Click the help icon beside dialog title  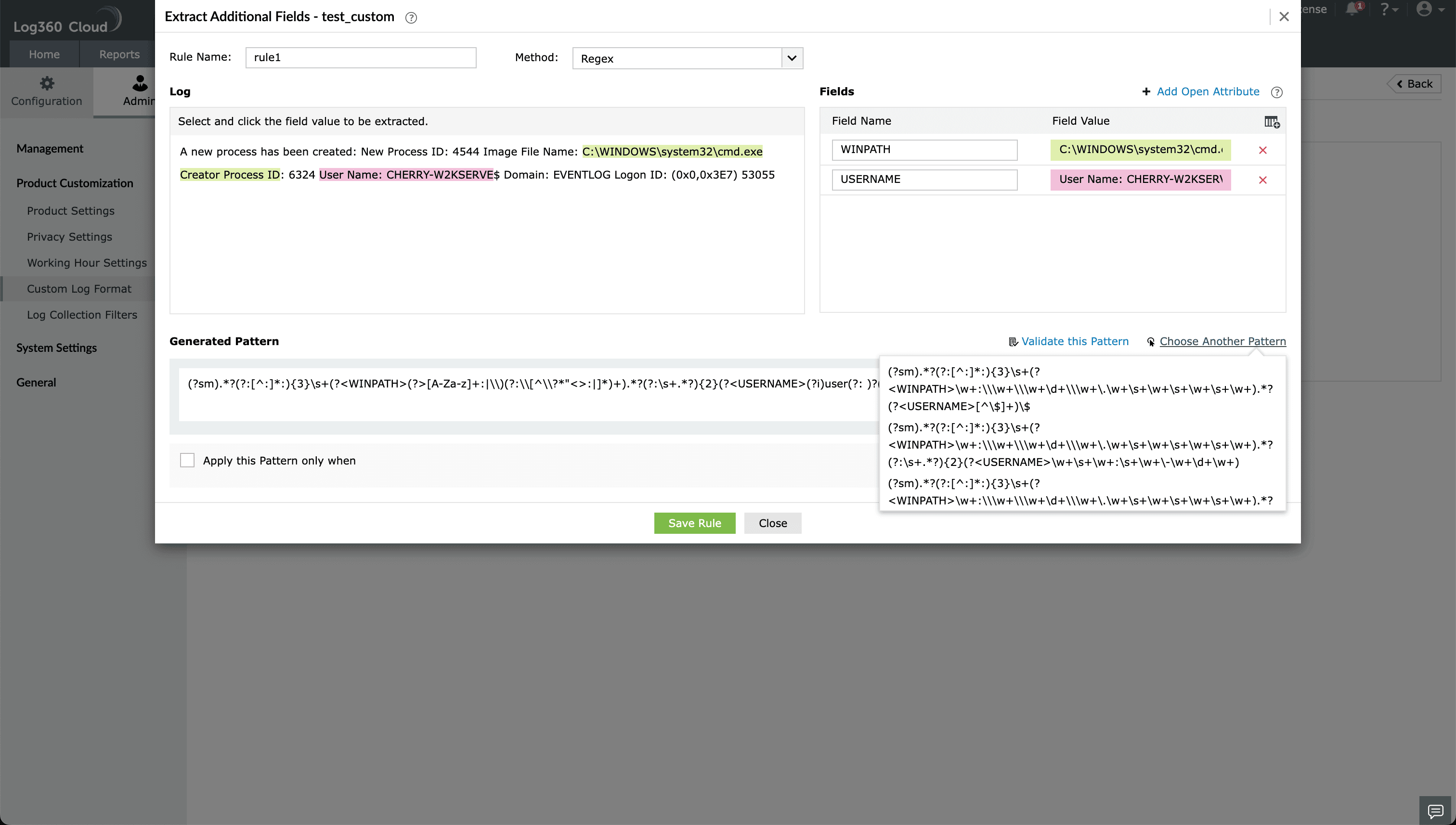pyautogui.click(x=411, y=17)
